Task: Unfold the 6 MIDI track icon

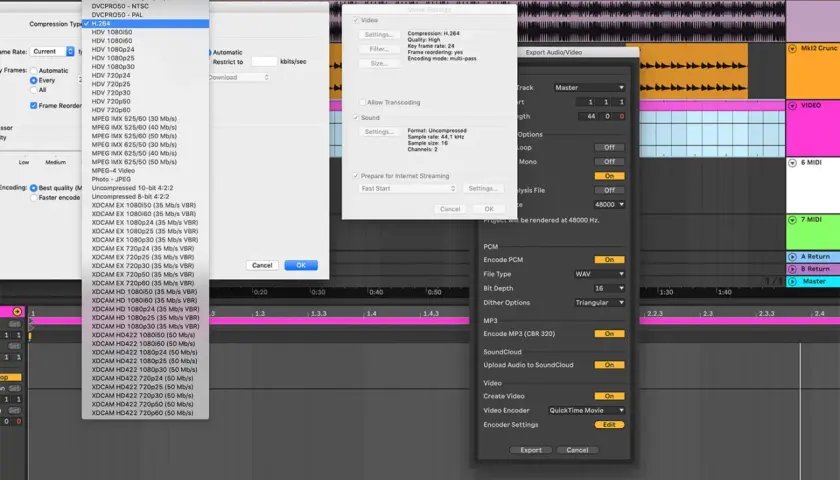Action: click(x=792, y=163)
